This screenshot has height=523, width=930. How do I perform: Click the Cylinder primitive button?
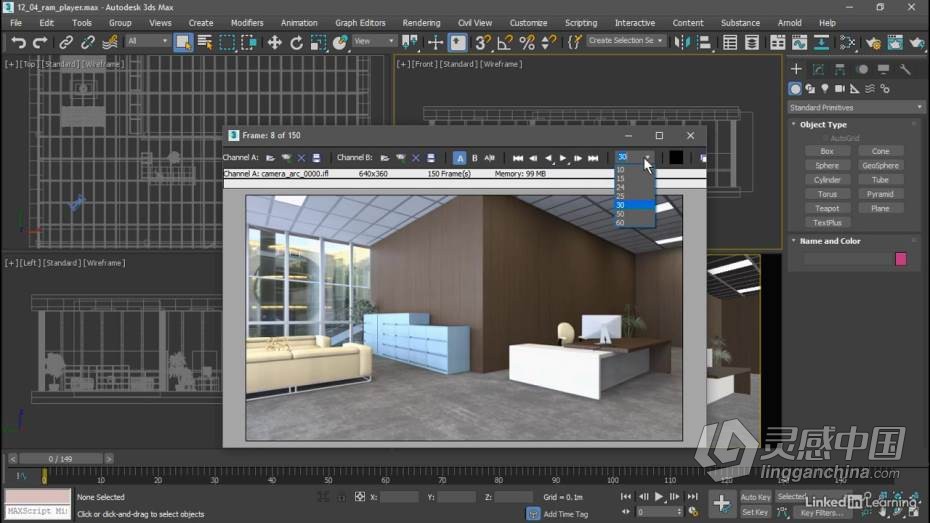click(x=827, y=180)
